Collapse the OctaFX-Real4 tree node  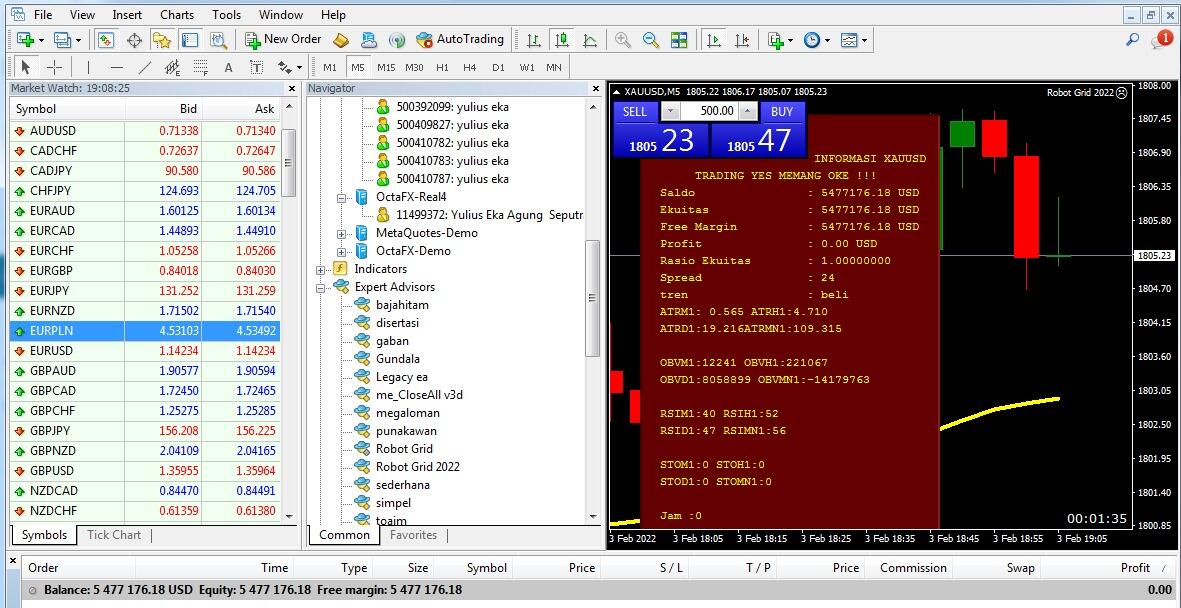341,197
